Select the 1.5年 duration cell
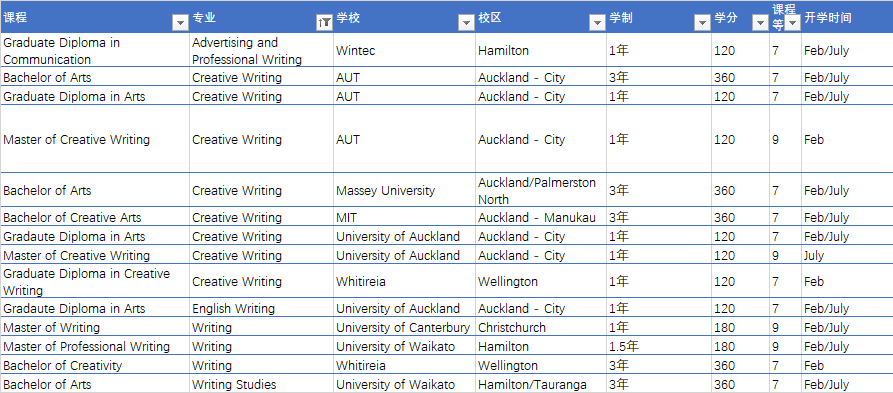This screenshot has height=393, width=893. (659, 346)
